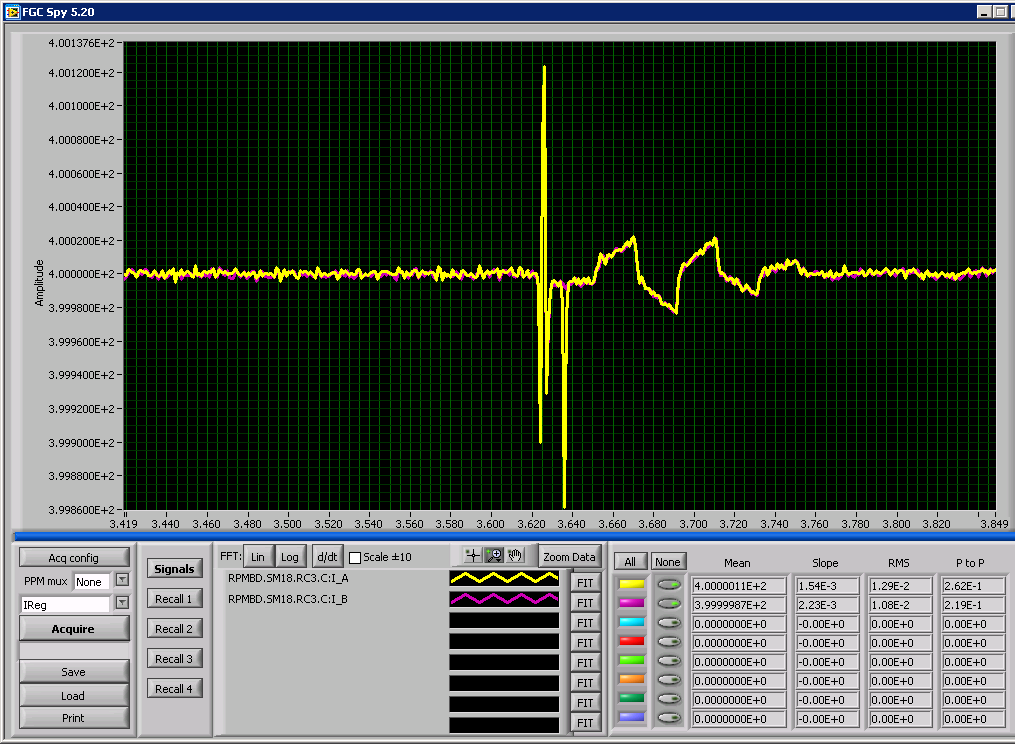Select None of the signals

point(668,561)
